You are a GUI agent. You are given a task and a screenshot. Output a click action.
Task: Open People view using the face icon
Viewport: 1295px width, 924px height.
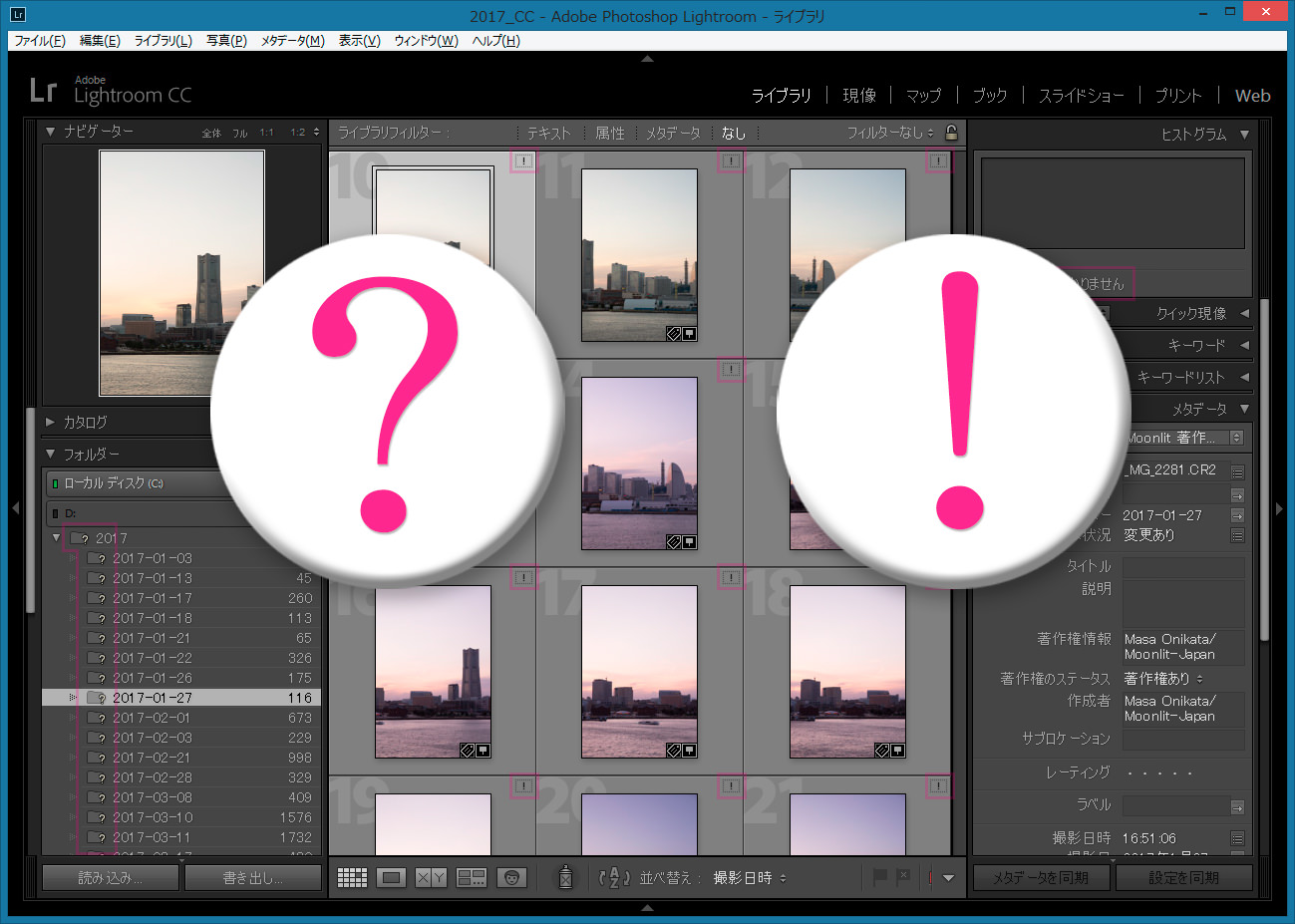pos(511,878)
